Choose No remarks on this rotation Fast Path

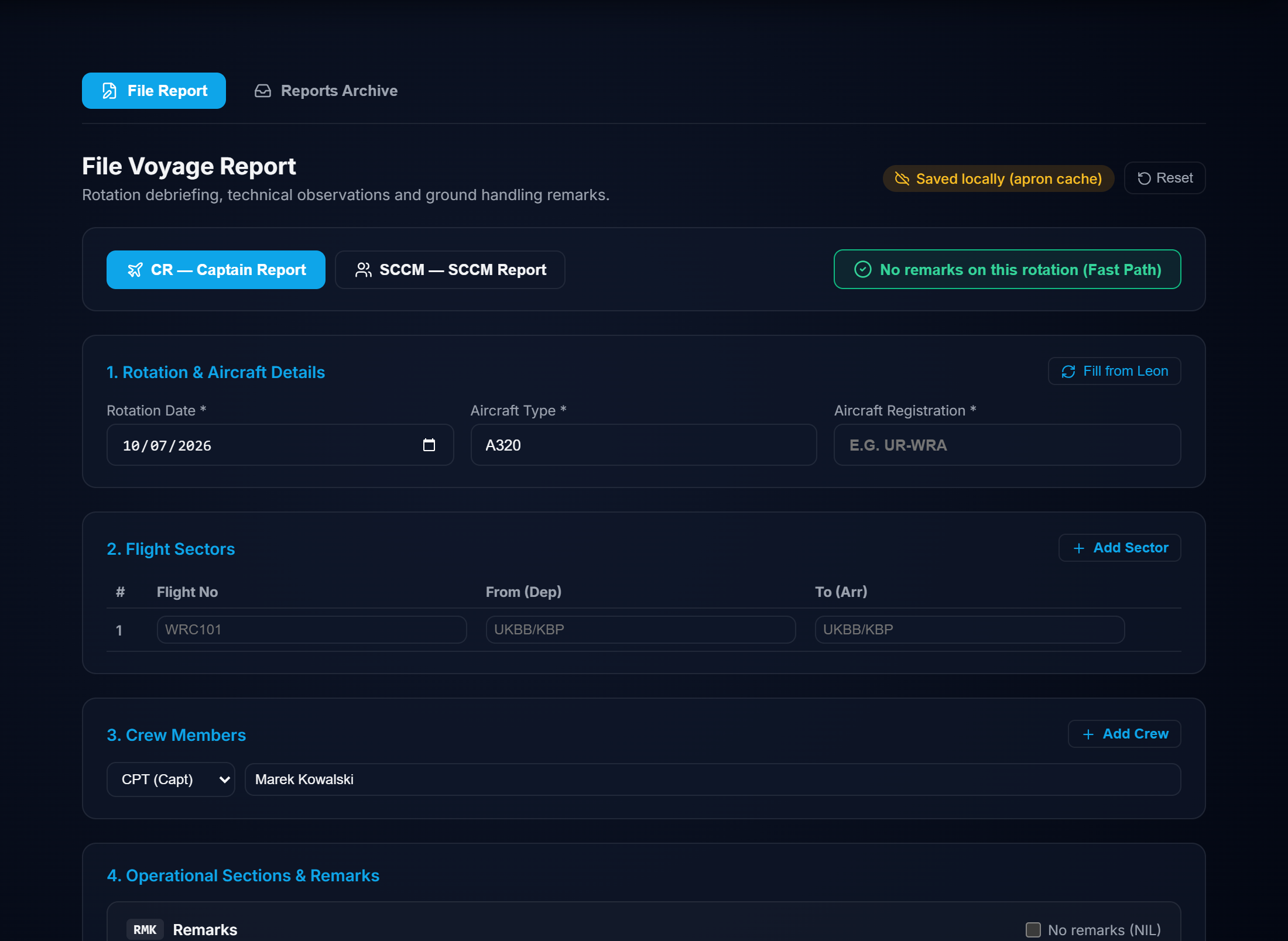coord(1007,269)
